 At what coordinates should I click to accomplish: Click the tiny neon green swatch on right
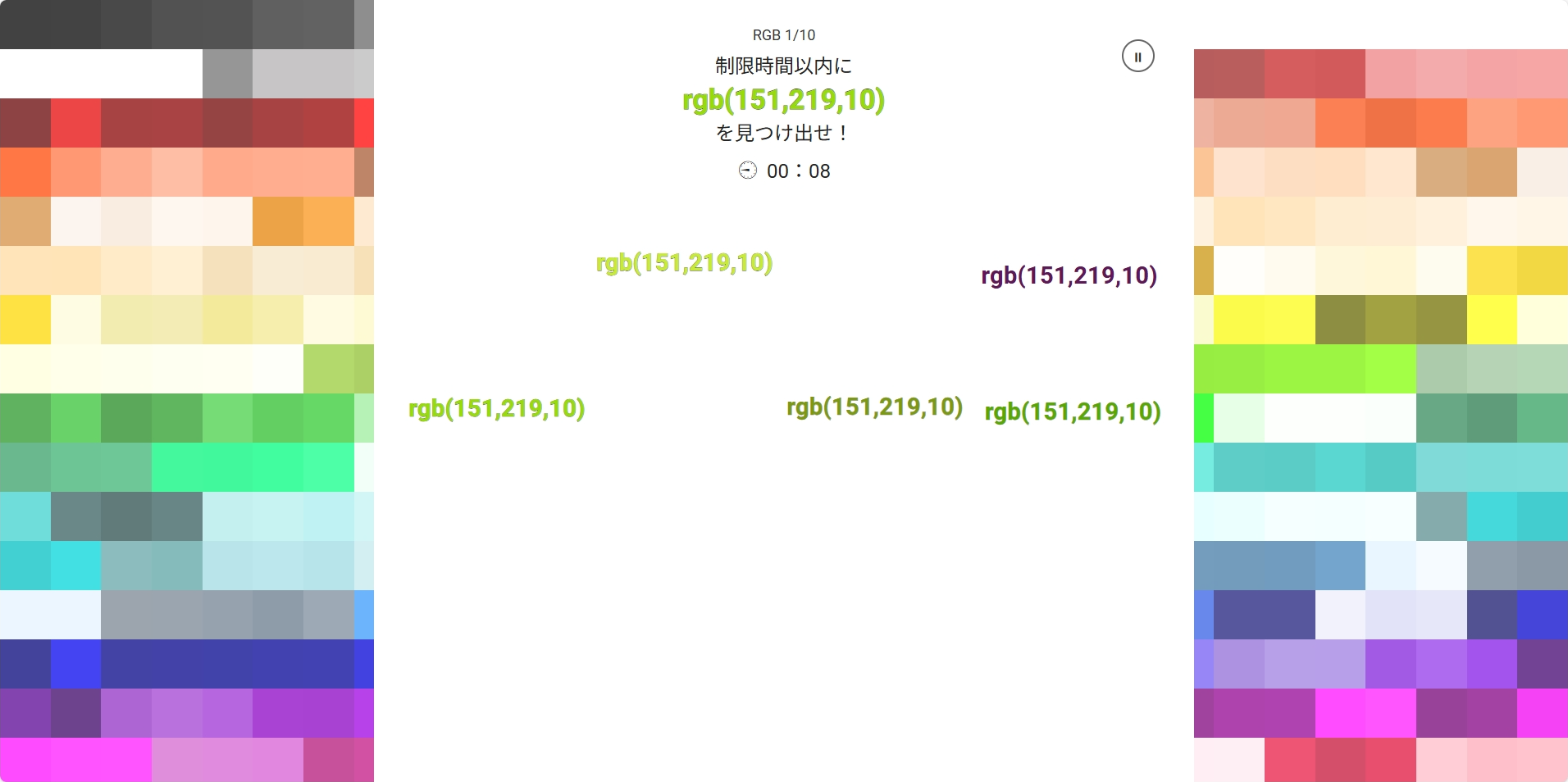1203,418
